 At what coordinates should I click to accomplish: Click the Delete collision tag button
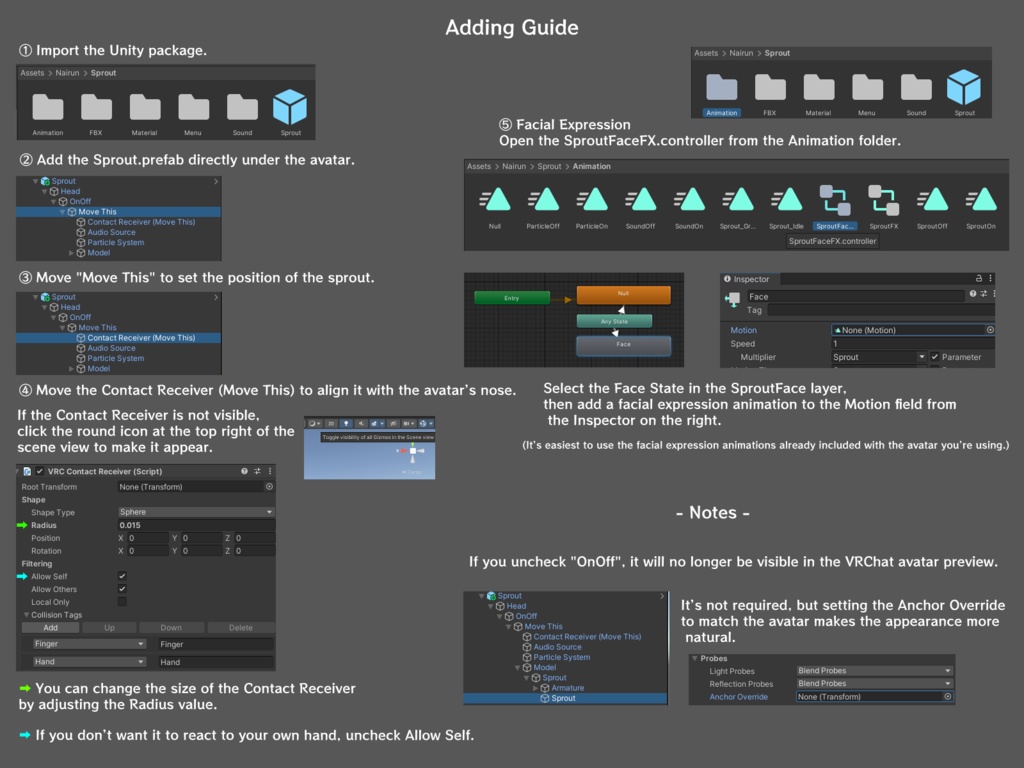pyautogui.click(x=241, y=628)
